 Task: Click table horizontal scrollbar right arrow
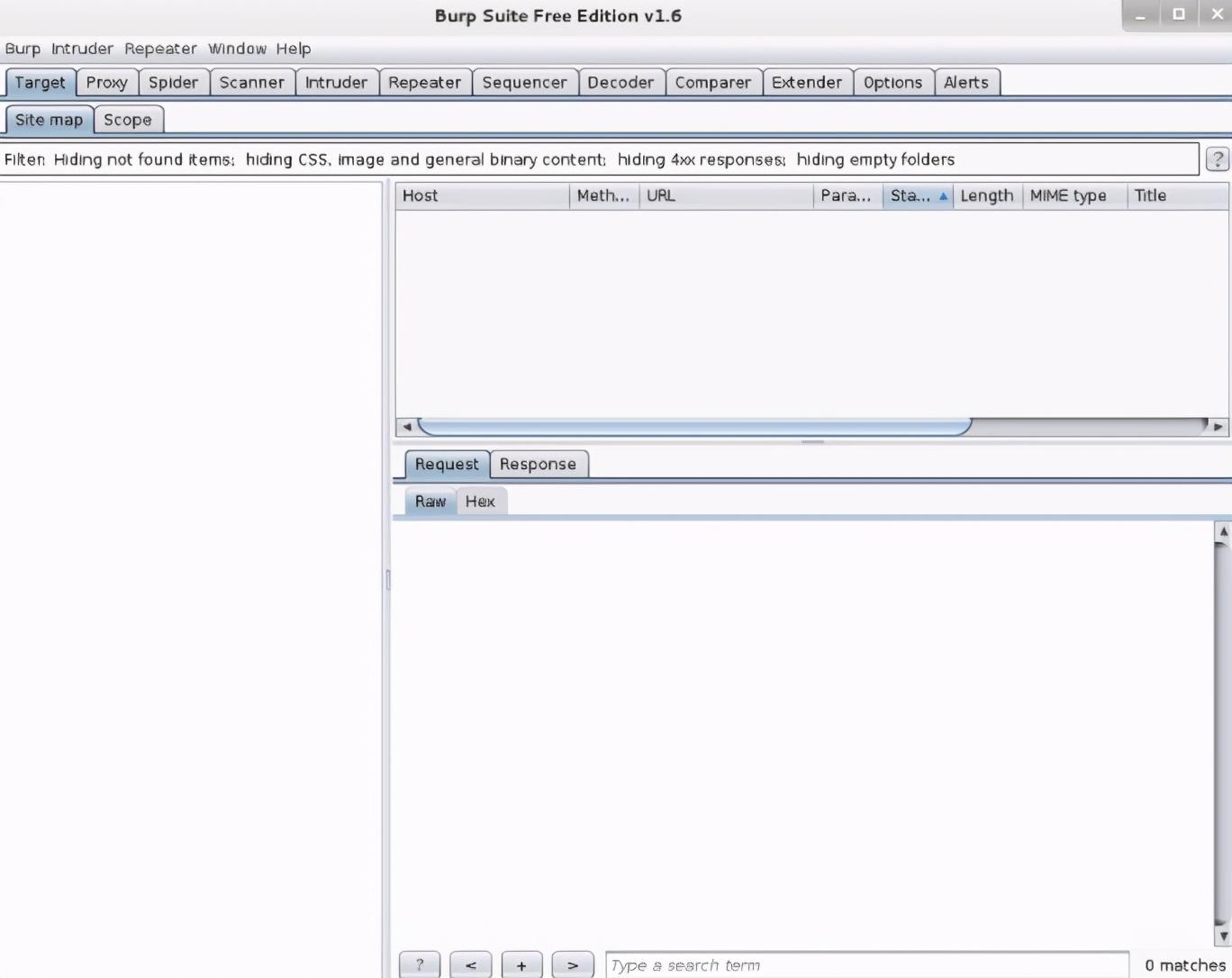1218,427
